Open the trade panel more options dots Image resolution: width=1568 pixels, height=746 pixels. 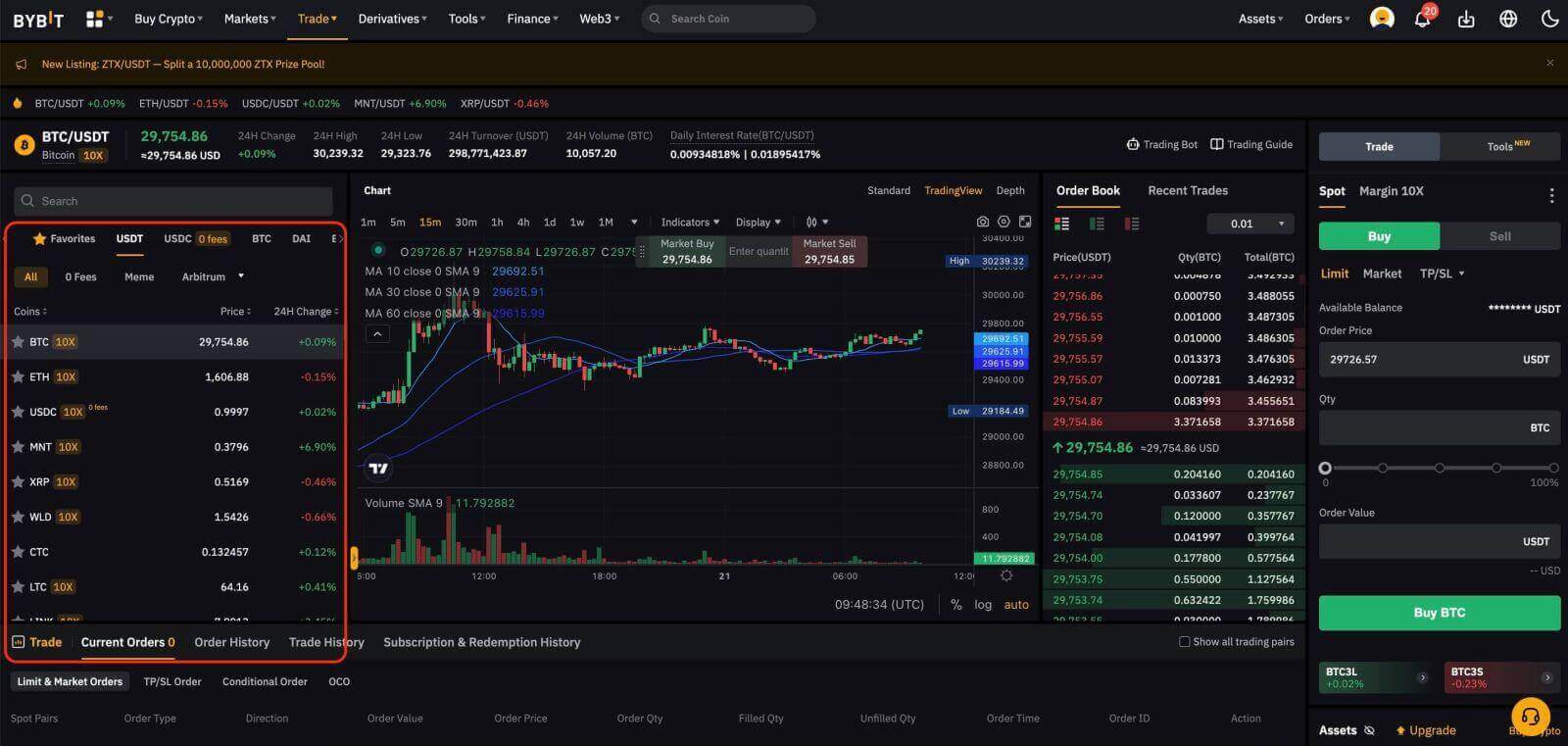(1551, 195)
